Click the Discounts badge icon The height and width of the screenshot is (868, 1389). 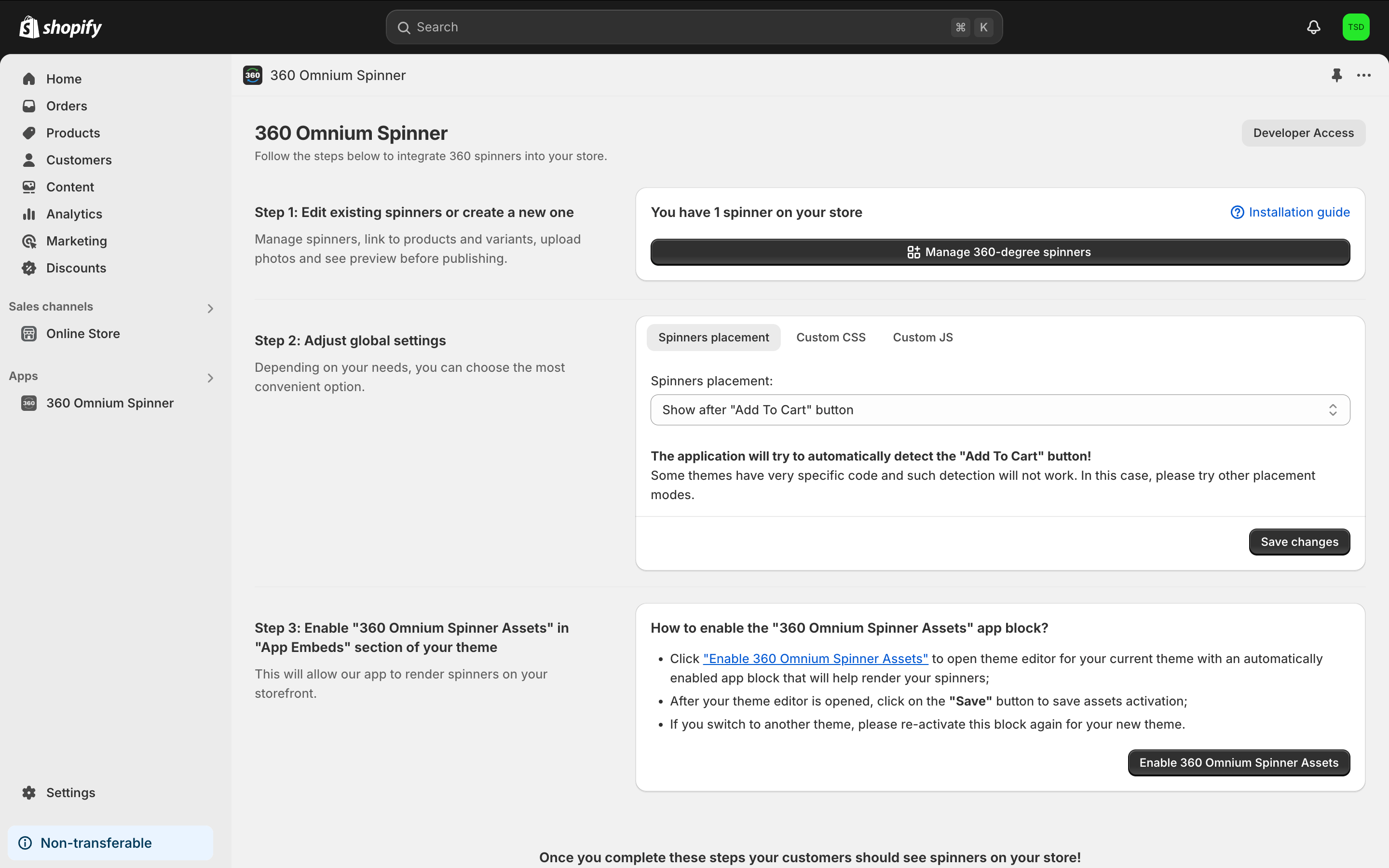pos(29,268)
